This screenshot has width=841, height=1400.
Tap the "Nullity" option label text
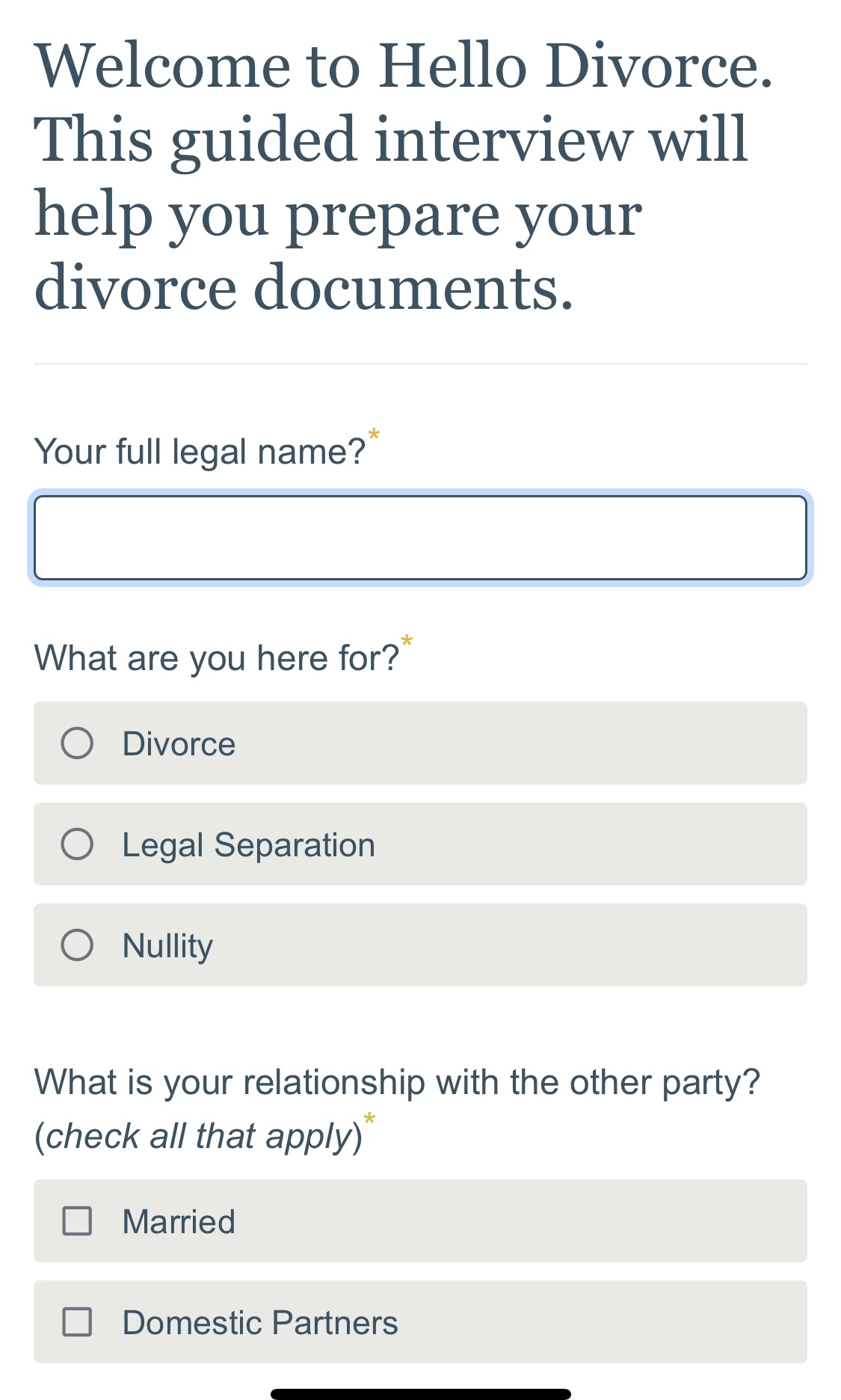click(167, 946)
